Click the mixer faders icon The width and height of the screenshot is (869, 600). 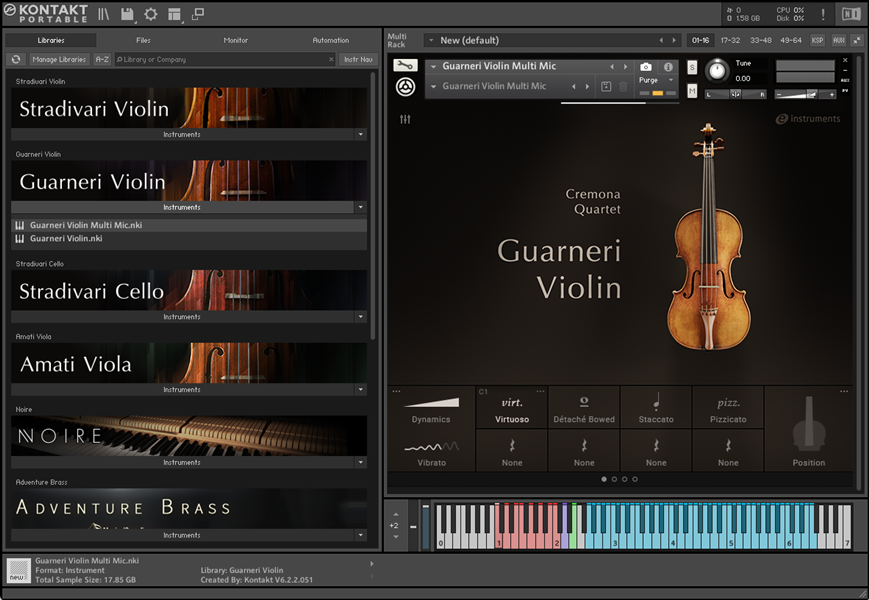click(405, 119)
